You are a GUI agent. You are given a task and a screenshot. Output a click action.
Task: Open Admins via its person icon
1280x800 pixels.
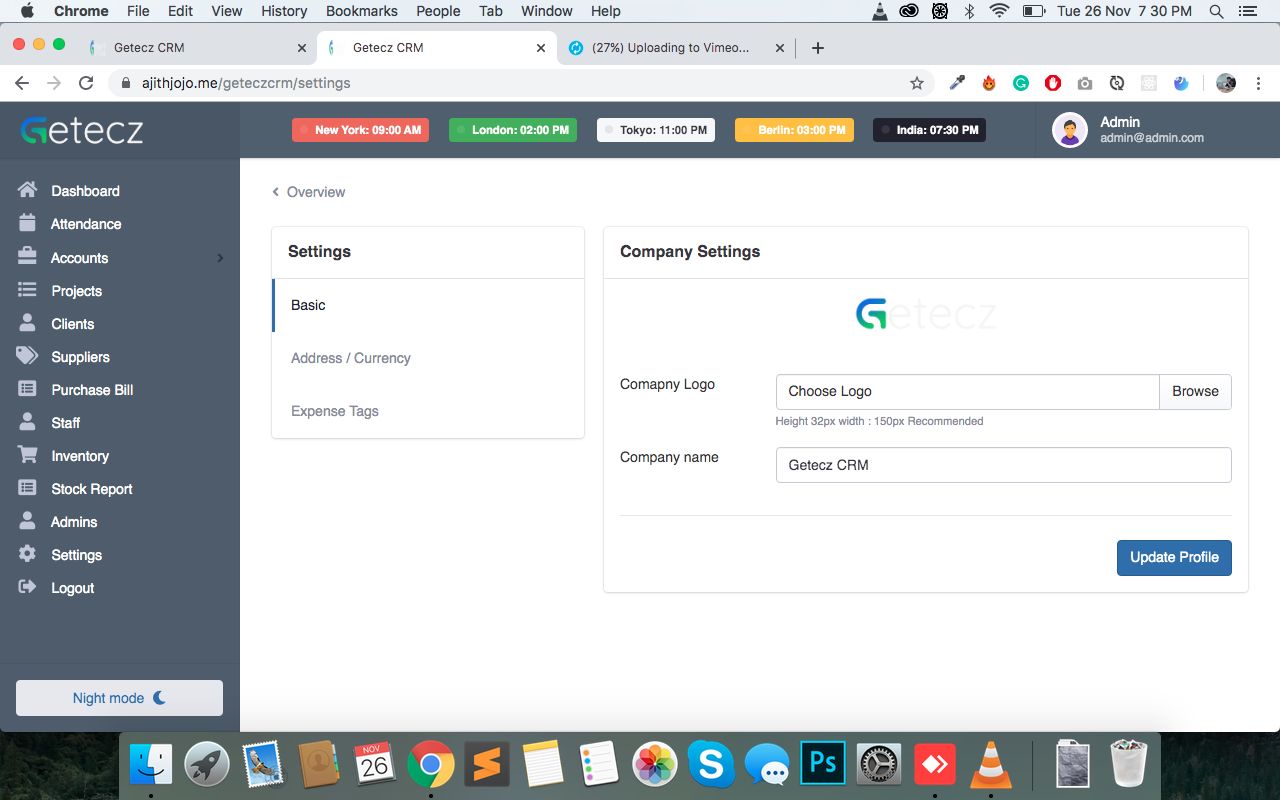[x=27, y=521]
